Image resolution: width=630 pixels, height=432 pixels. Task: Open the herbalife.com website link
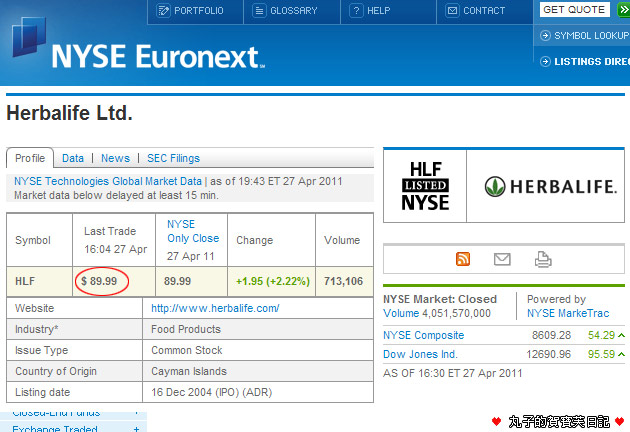tap(215, 308)
